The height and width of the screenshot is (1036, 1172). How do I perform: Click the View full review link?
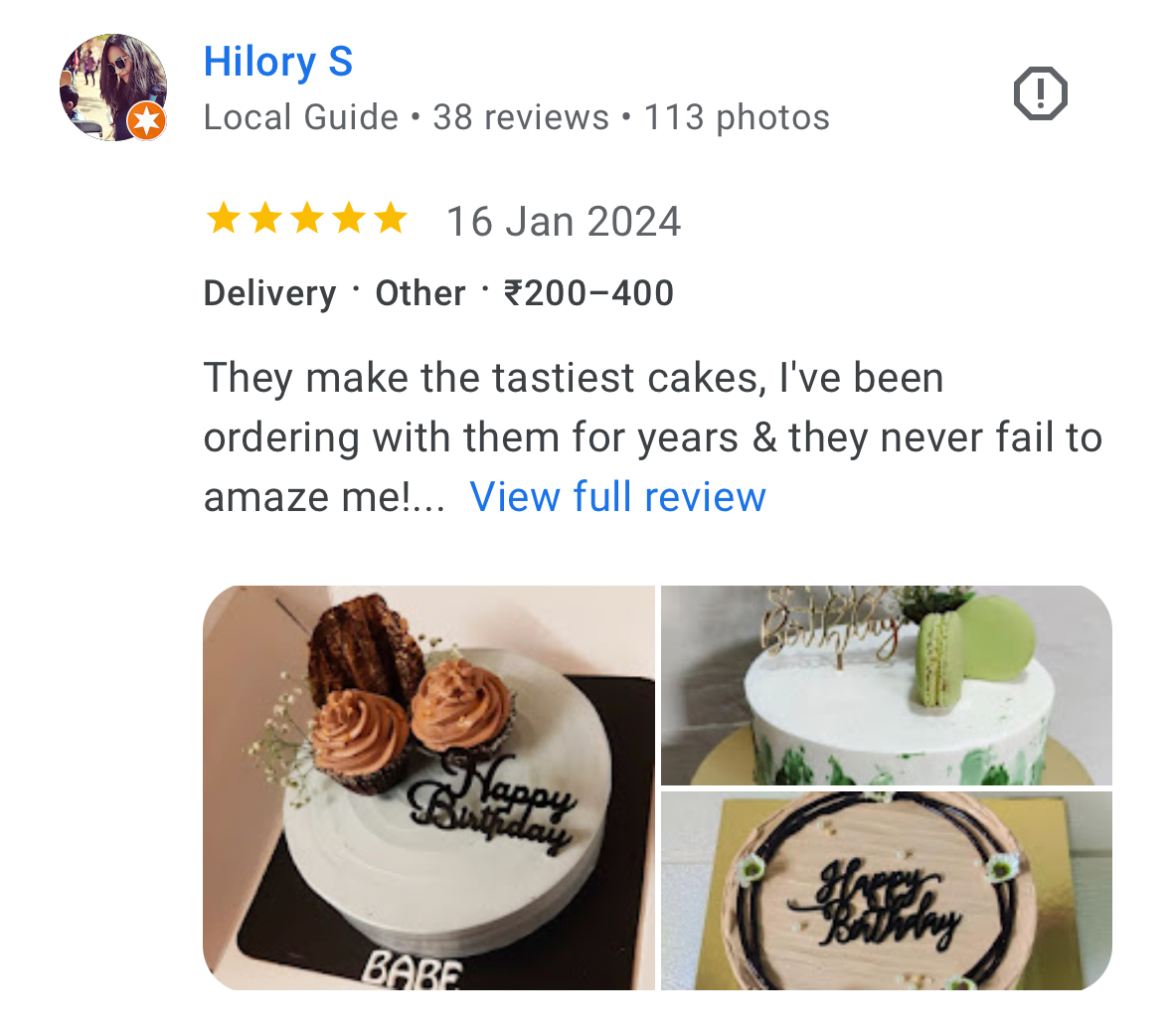tap(617, 497)
